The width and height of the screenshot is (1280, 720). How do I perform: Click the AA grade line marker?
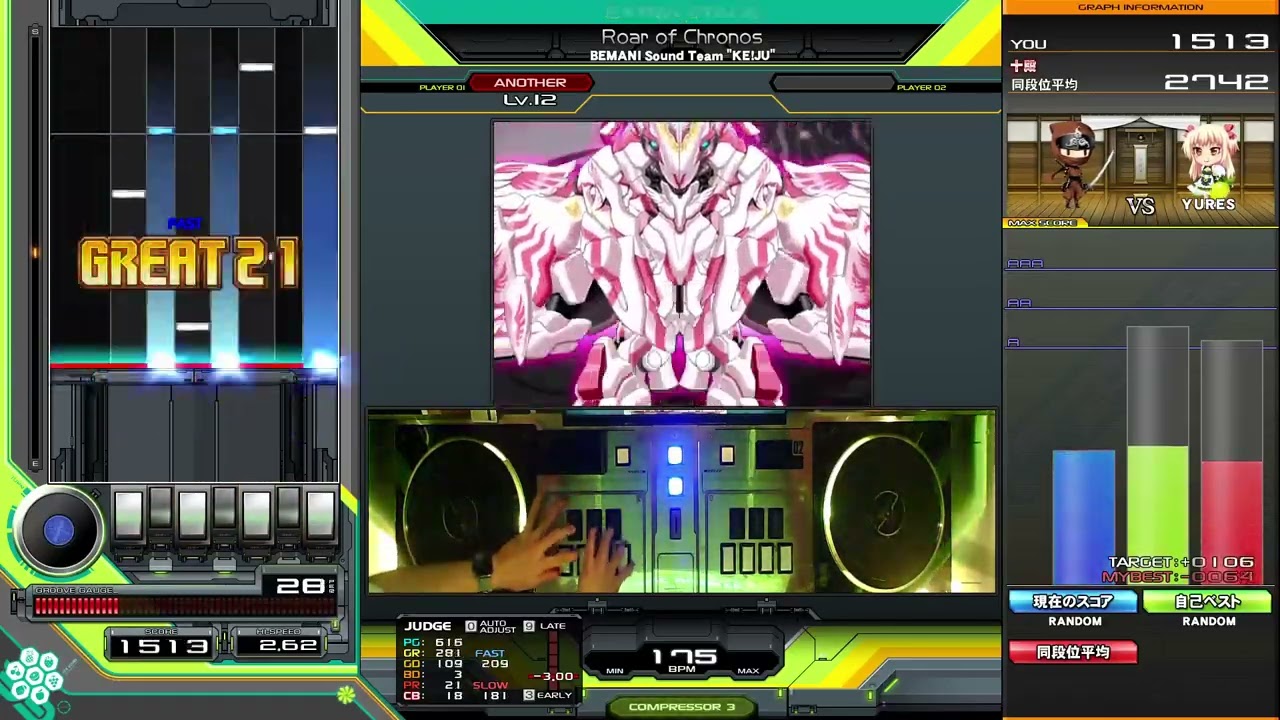(x=1019, y=303)
